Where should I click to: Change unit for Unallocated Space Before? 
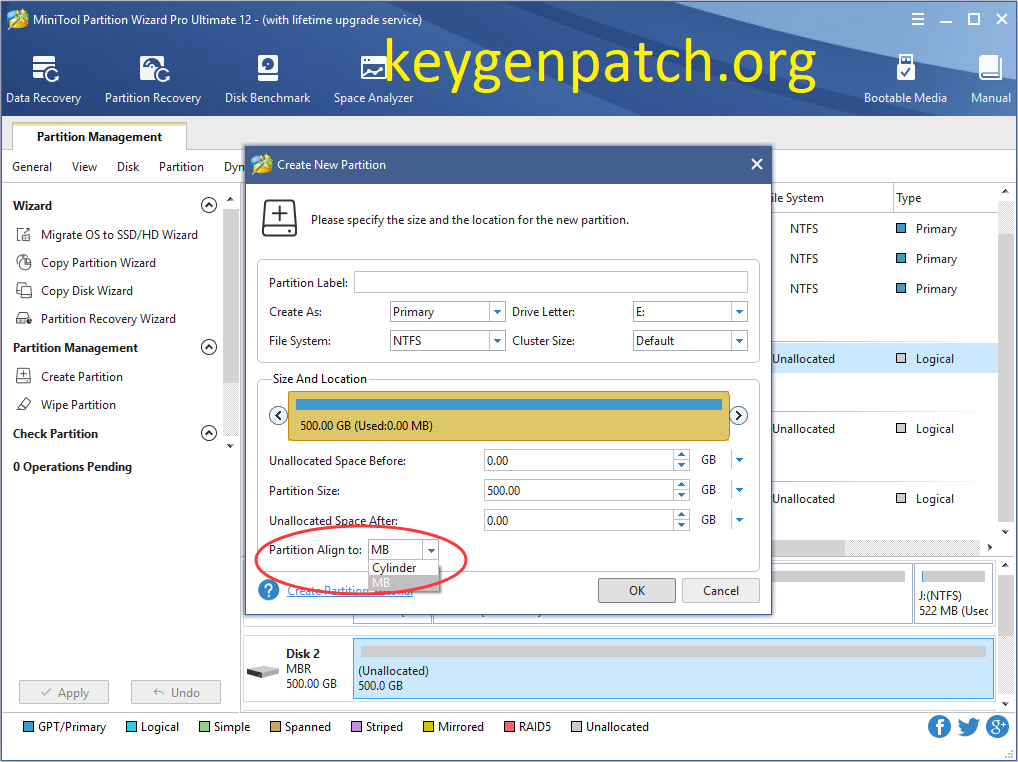pos(739,460)
